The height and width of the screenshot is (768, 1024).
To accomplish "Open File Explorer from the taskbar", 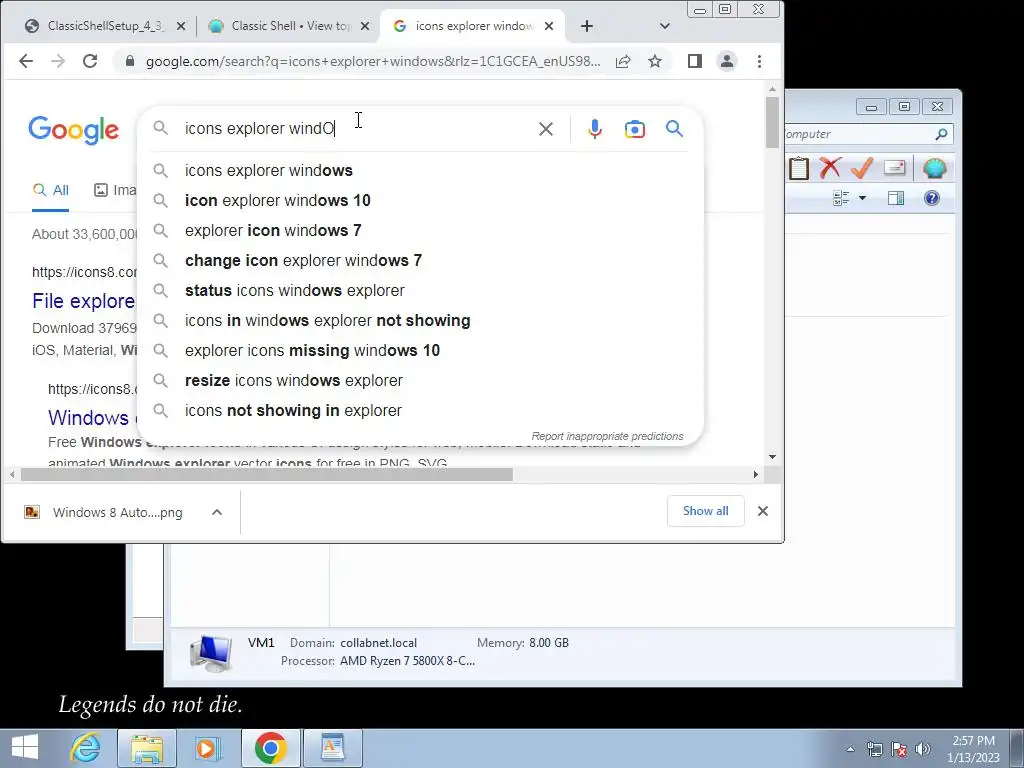I will (147, 748).
